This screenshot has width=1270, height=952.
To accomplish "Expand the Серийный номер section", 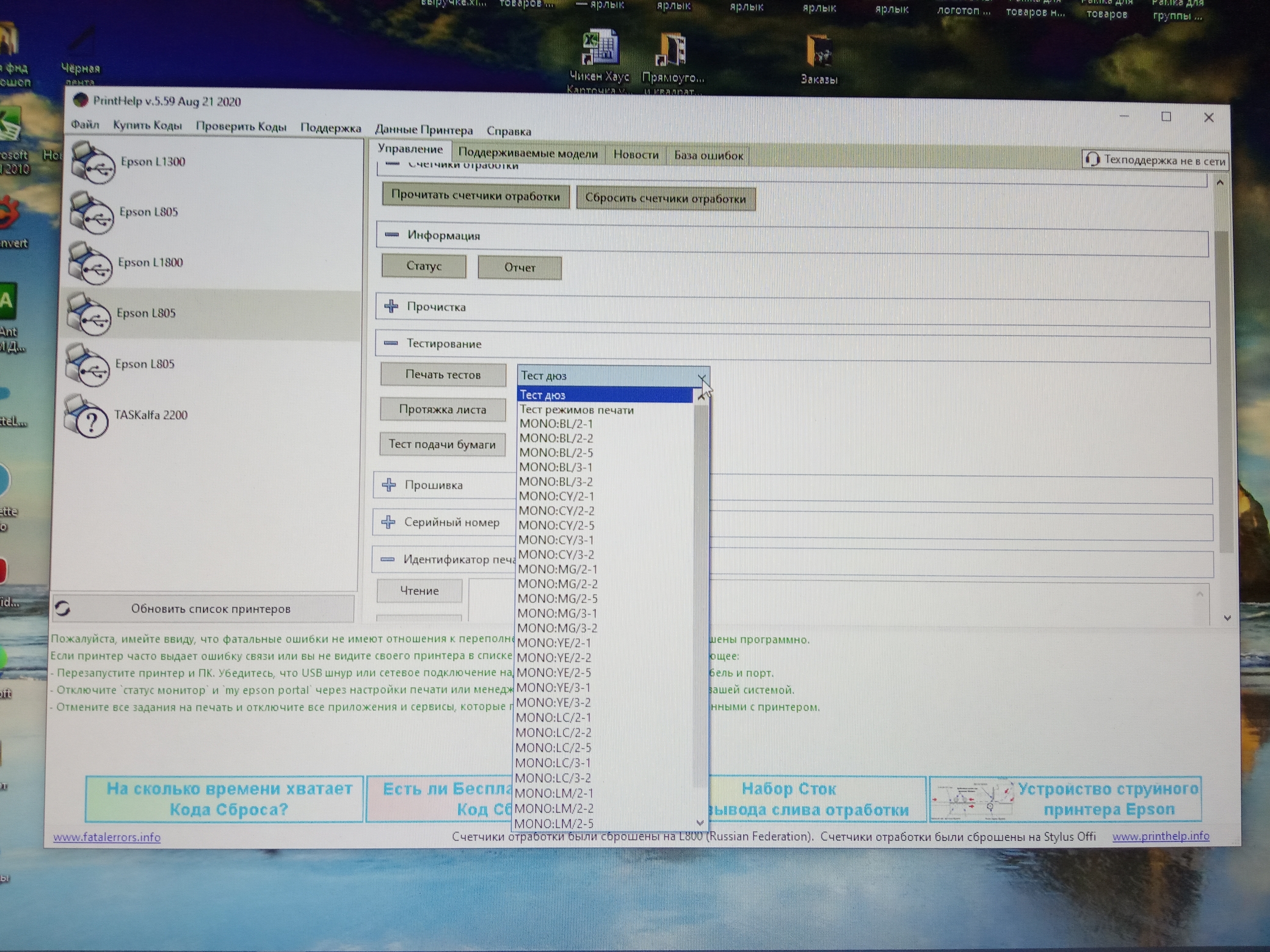I will coord(388,522).
